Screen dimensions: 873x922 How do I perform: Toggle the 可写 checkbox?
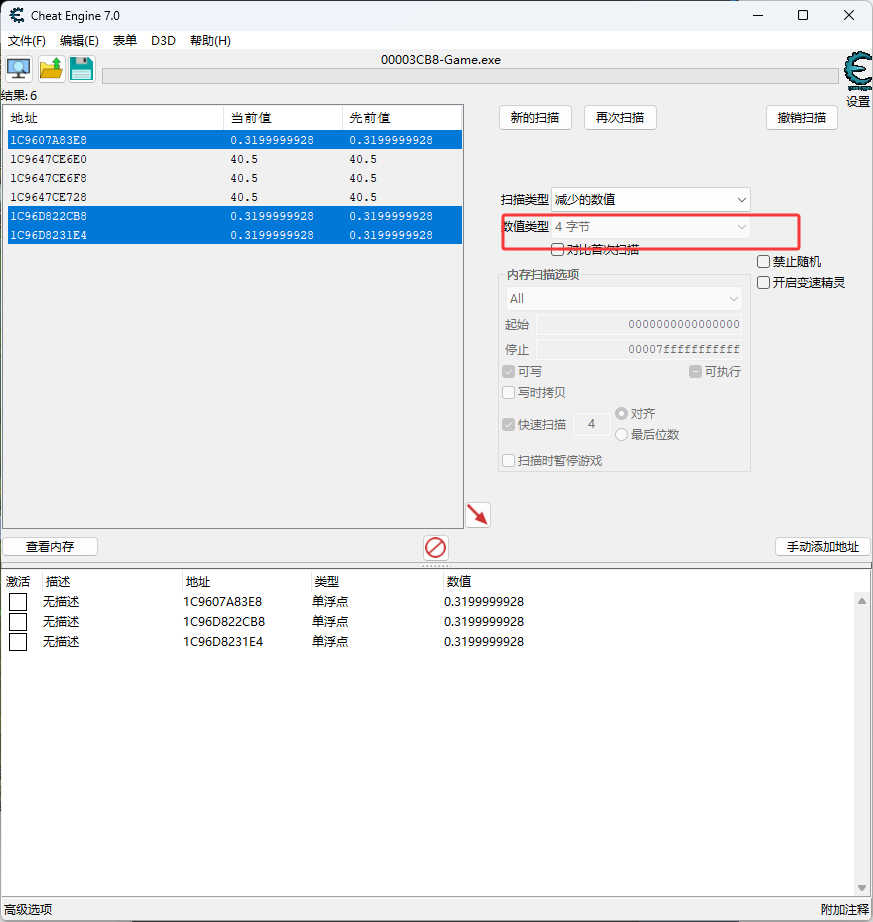coord(509,372)
